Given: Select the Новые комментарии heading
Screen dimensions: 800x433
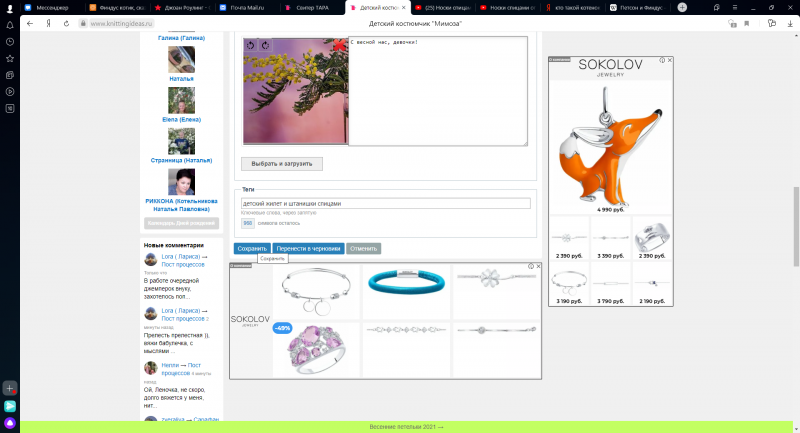Looking at the screenshot, I should click(x=173, y=245).
